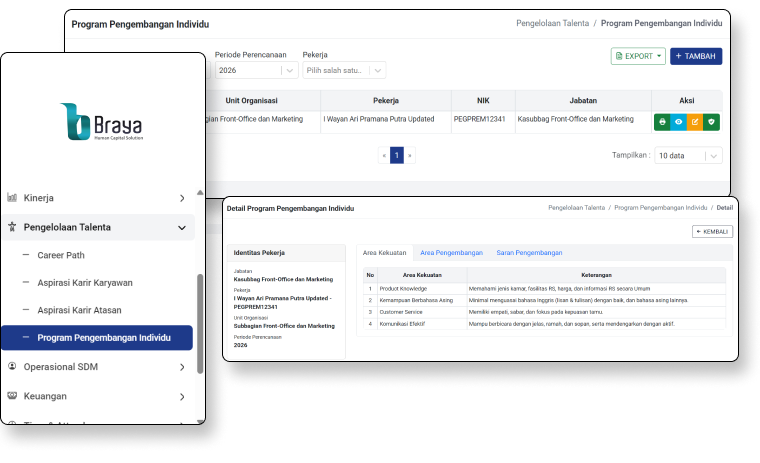Click the Pengelolaan Talenta star-person icon
This screenshot has width=760, height=463.
[x=12, y=227]
